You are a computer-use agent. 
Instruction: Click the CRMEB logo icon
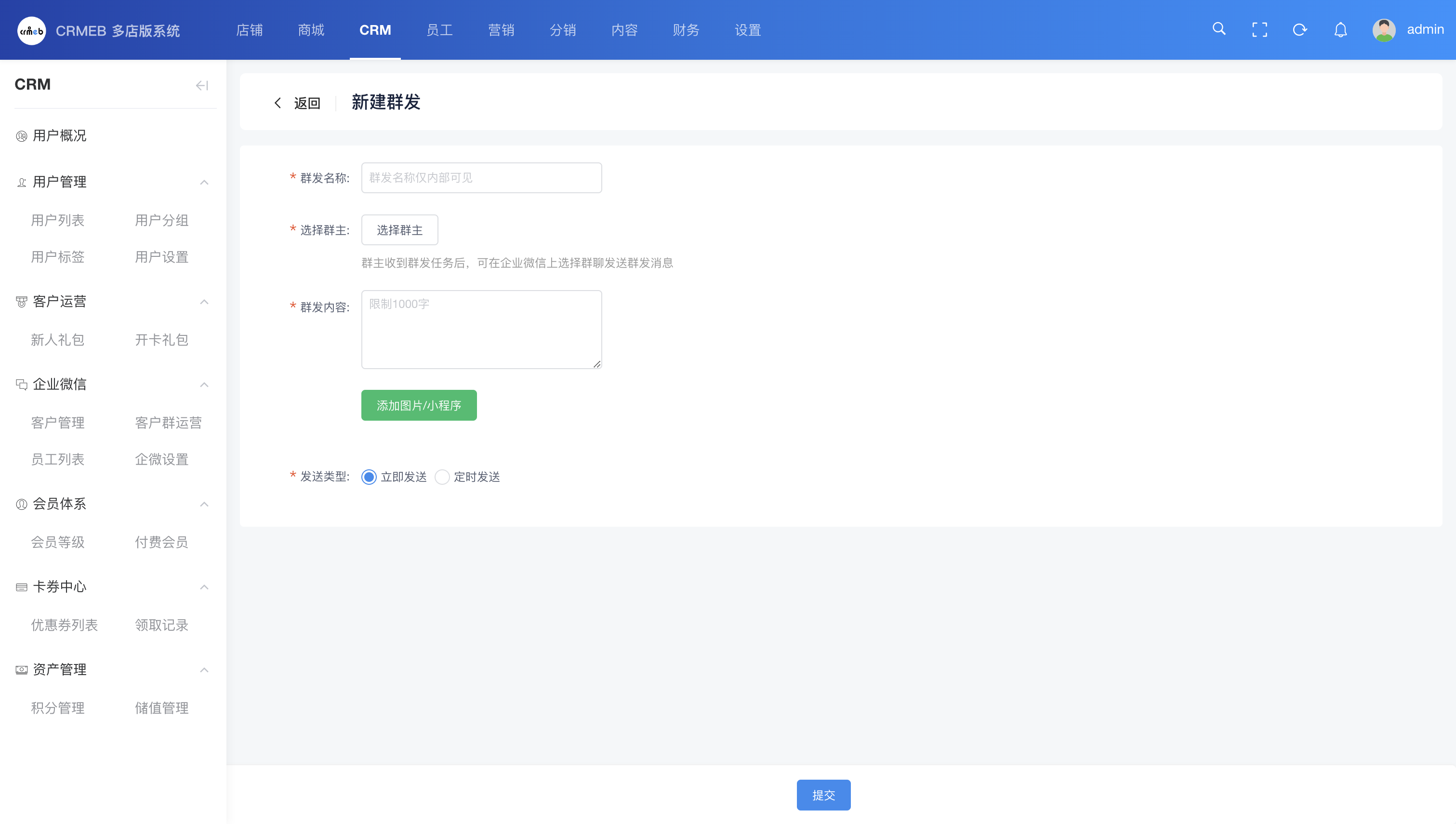(x=32, y=30)
